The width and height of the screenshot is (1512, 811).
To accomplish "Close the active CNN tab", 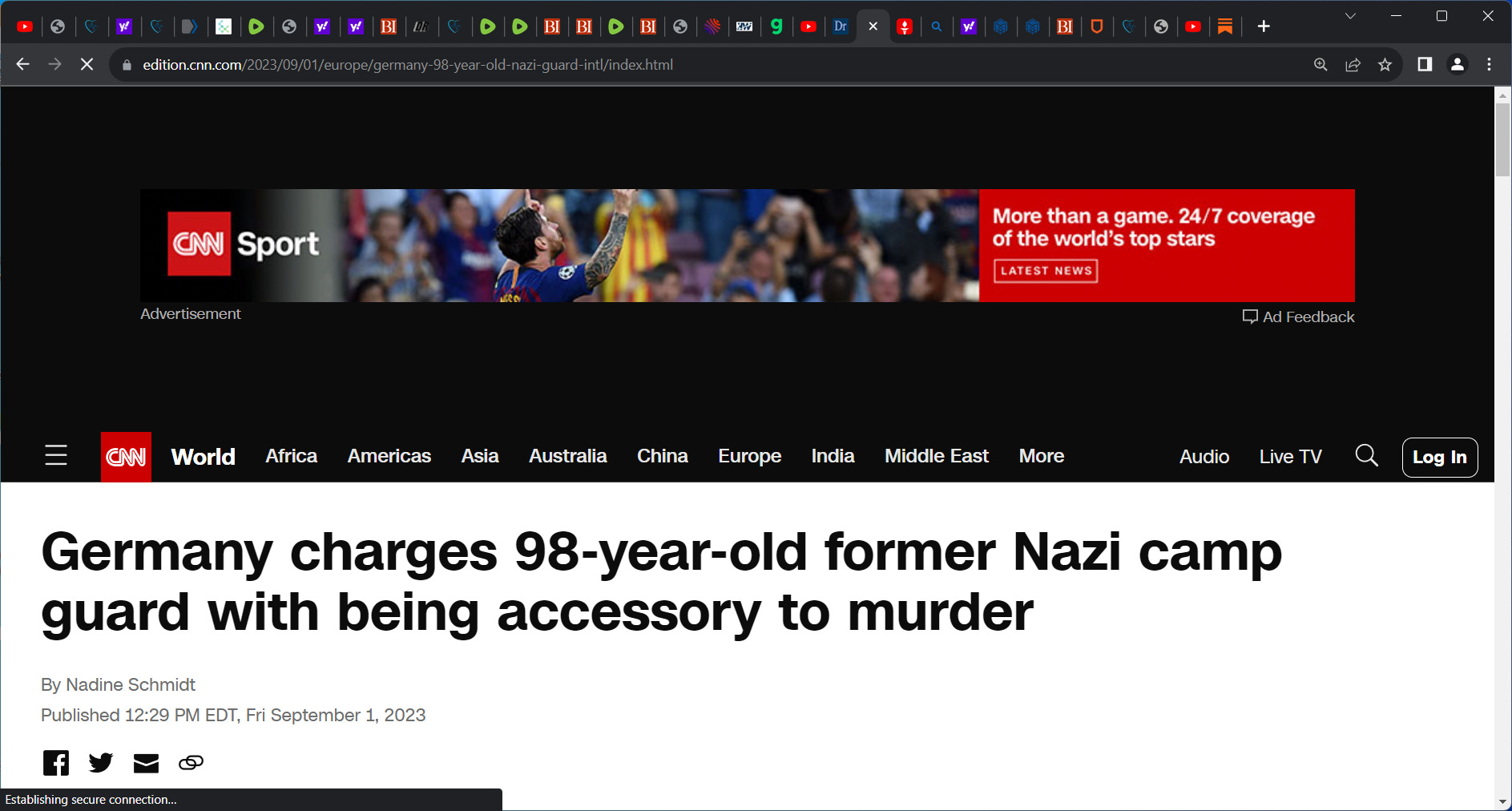I will click(x=873, y=26).
